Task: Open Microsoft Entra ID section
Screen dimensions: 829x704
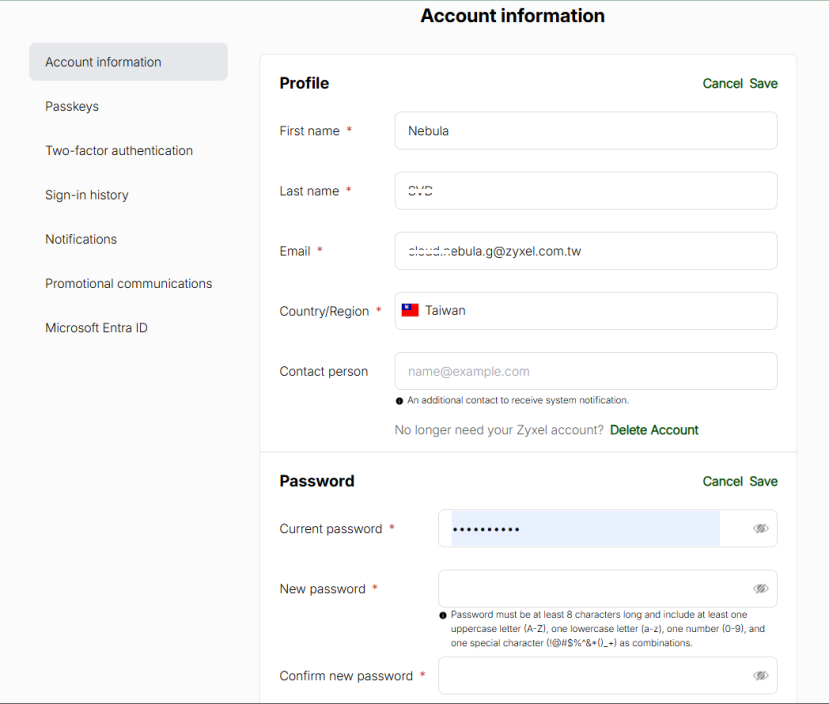Action: coord(96,328)
